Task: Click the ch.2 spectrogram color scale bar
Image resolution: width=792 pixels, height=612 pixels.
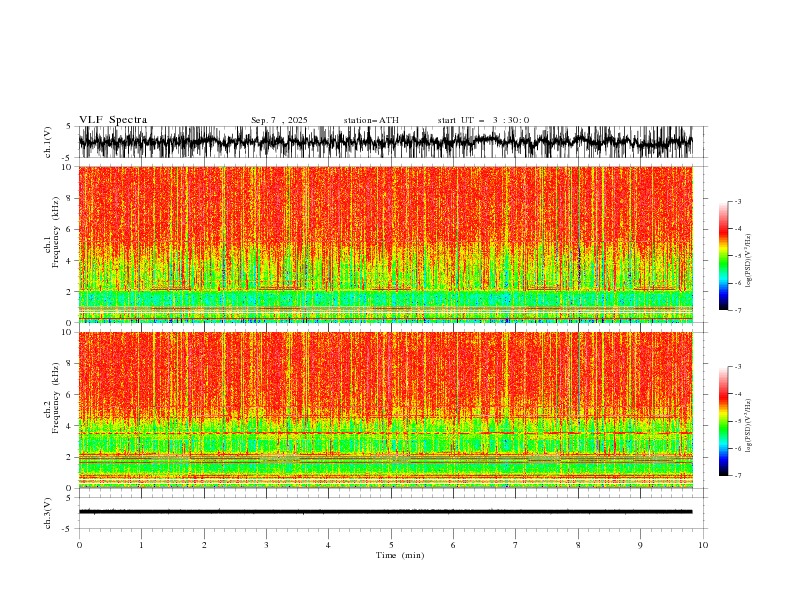Action: coord(723,421)
